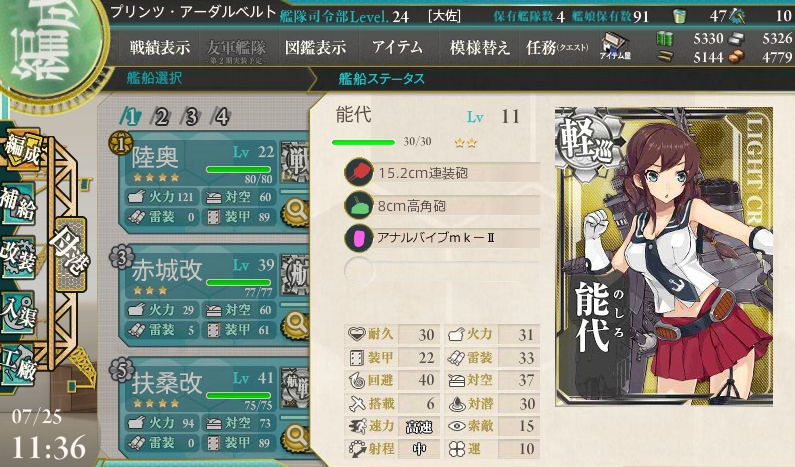Select the 入渠 docking repair icon

(18, 312)
